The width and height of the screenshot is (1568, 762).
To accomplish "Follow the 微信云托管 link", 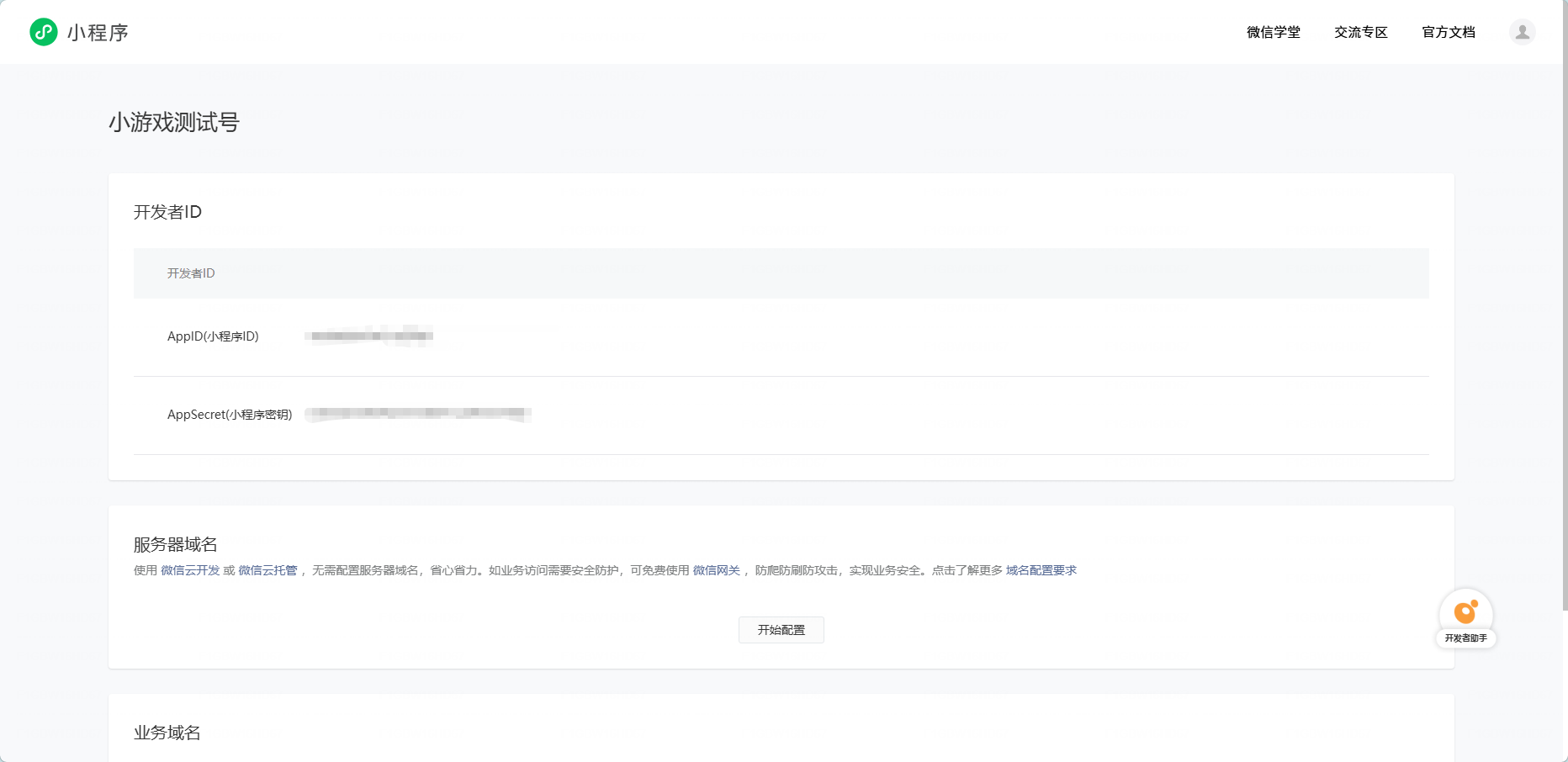I will 268,570.
